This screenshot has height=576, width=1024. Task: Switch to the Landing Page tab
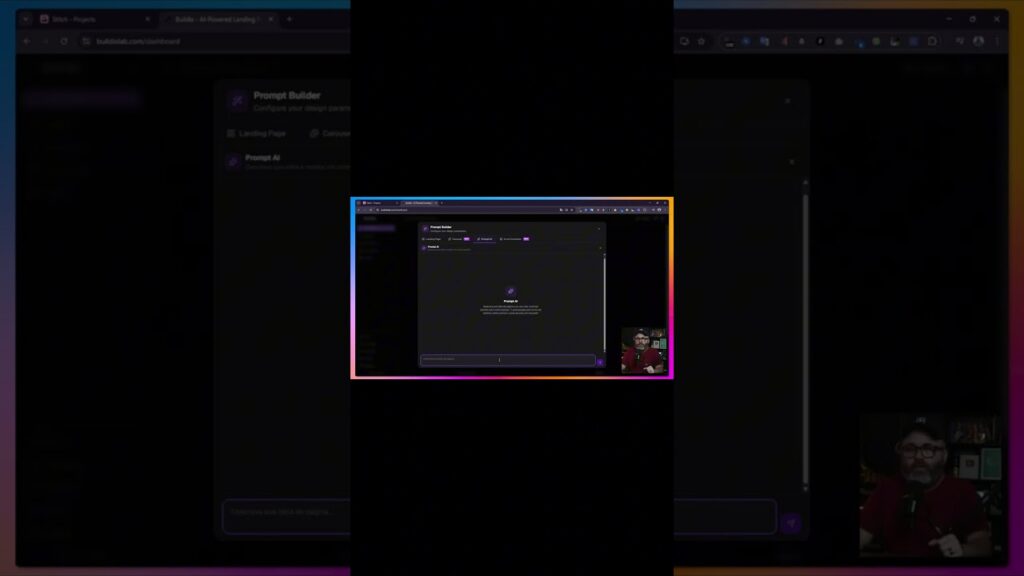[x=433, y=239]
